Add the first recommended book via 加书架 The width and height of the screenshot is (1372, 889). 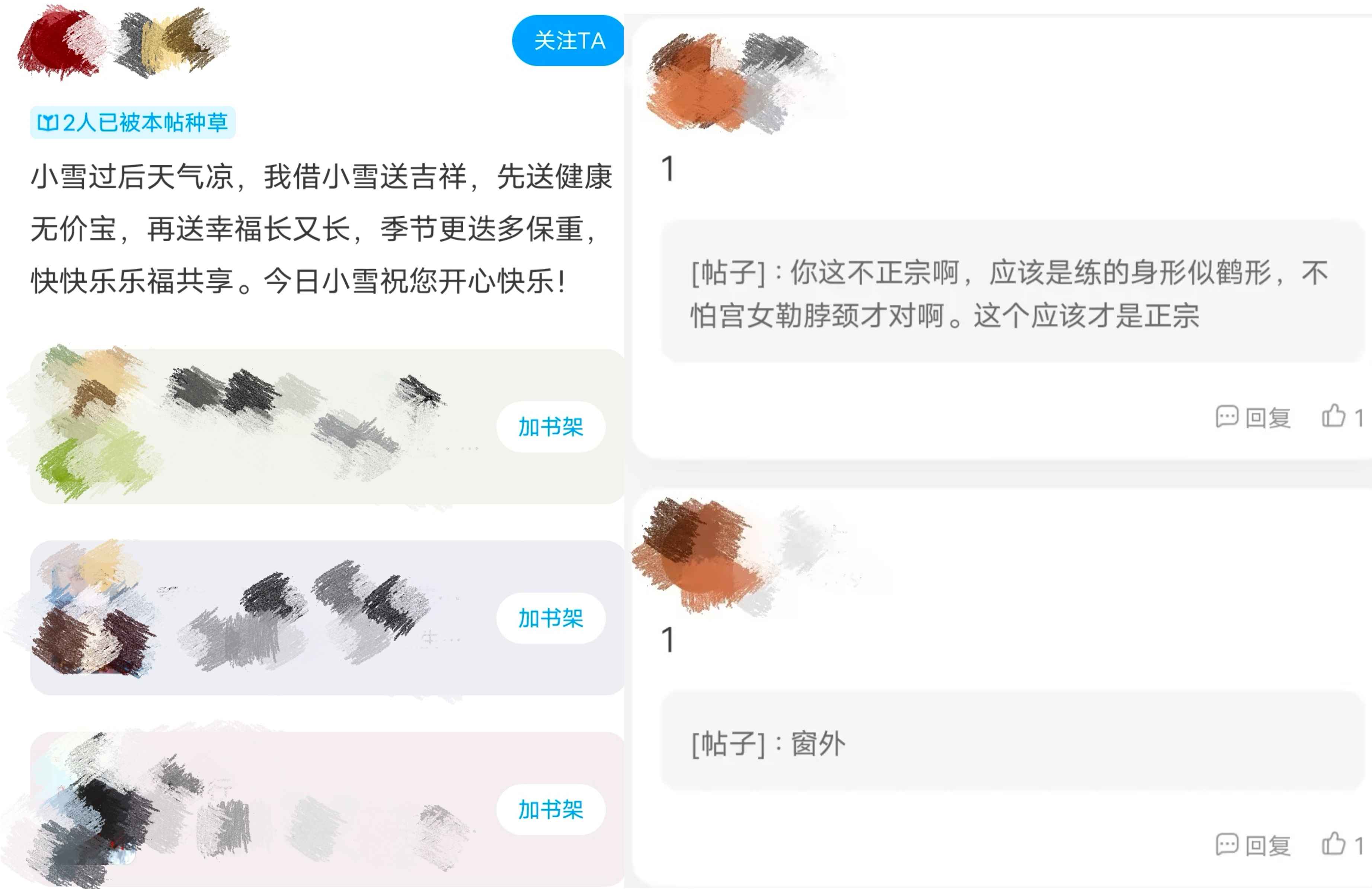coord(550,426)
